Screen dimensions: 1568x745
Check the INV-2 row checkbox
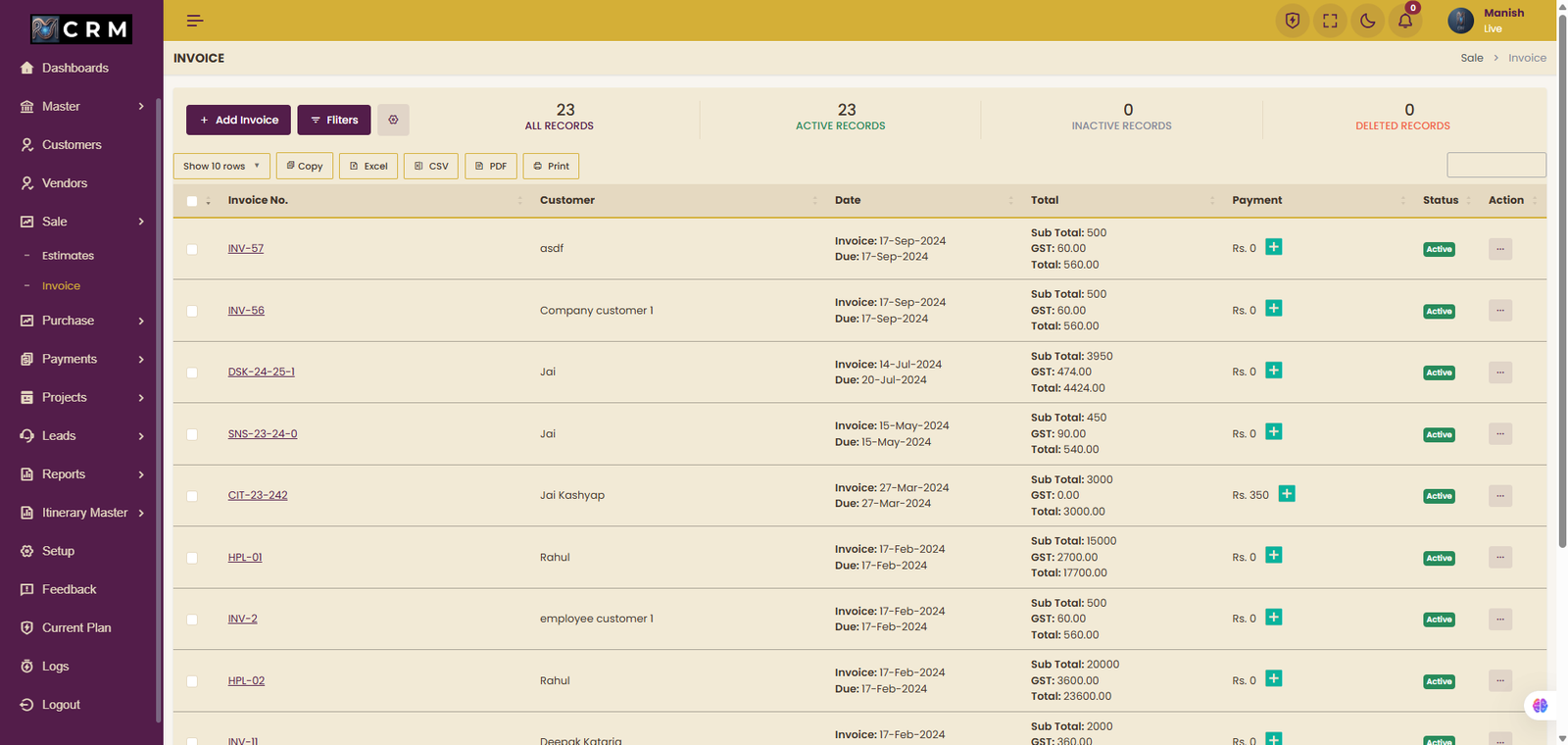192,620
